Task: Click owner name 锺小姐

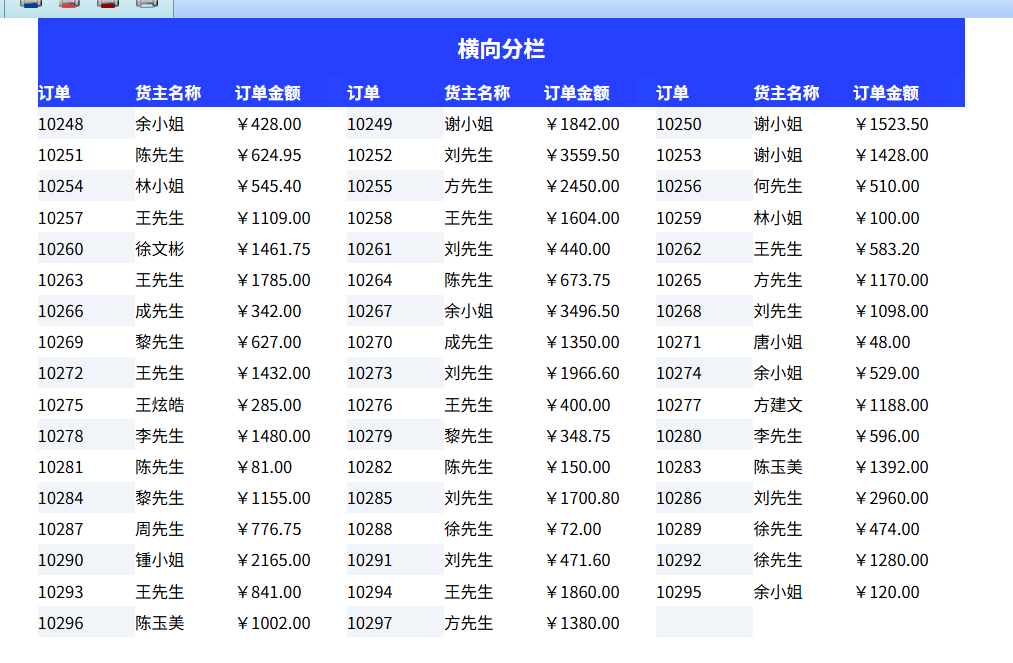Action: 160,560
